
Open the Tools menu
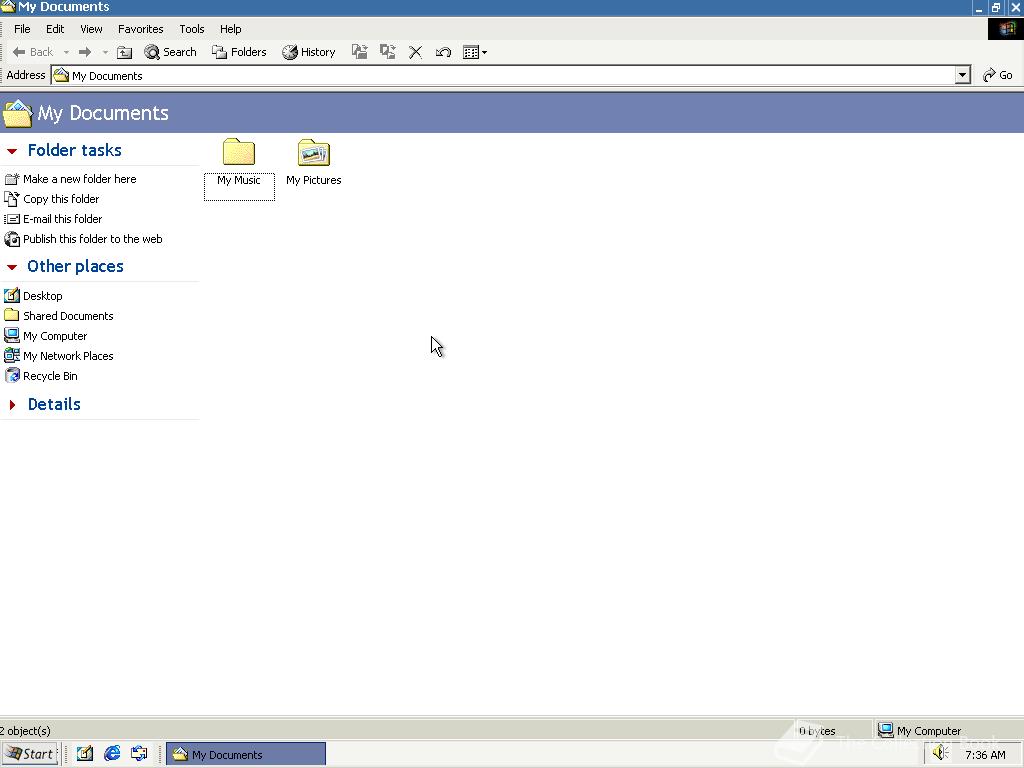[x=192, y=29]
